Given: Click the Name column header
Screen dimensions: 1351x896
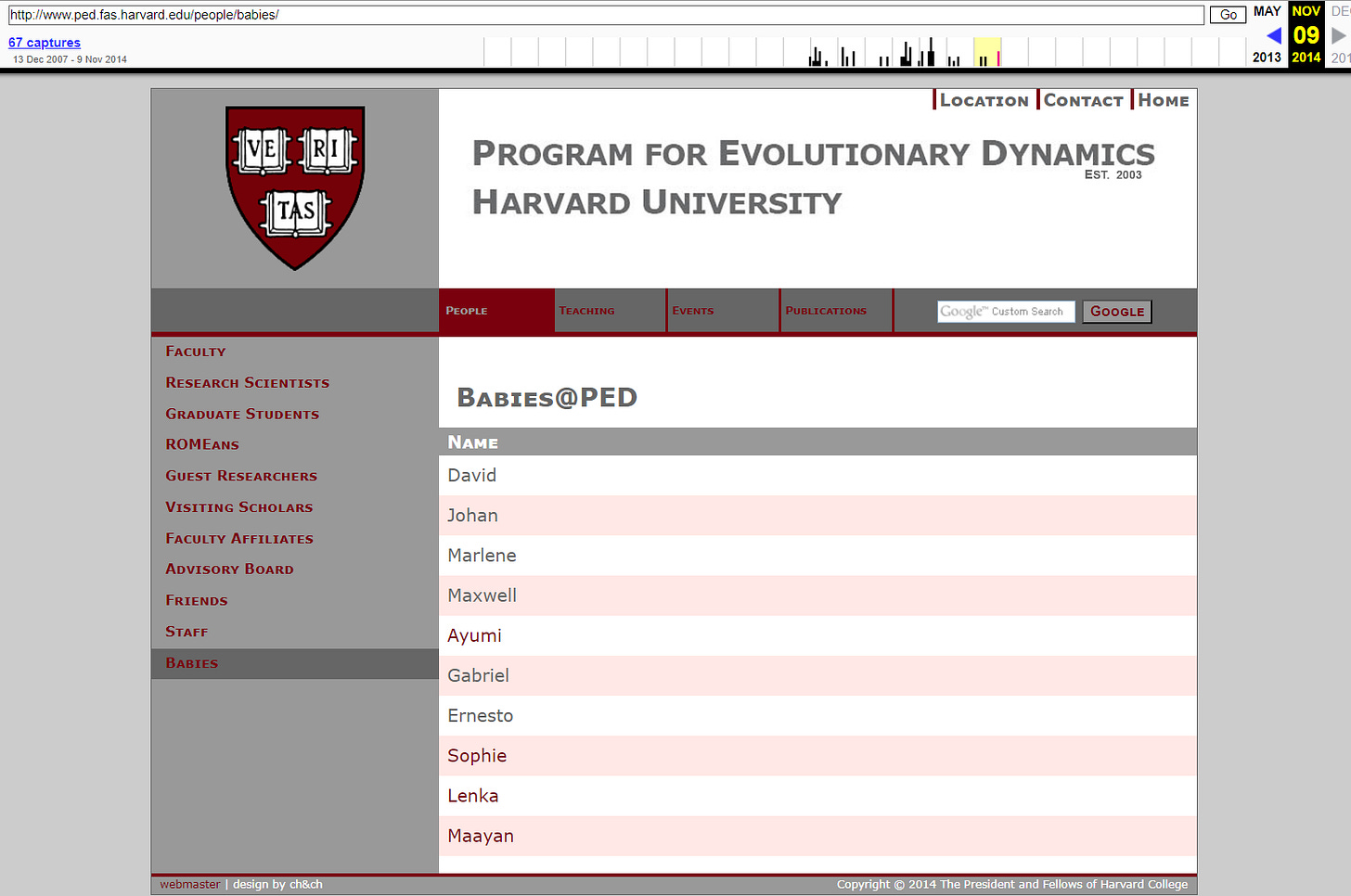Looking at the screenshot, I should (x=817, y=442).
